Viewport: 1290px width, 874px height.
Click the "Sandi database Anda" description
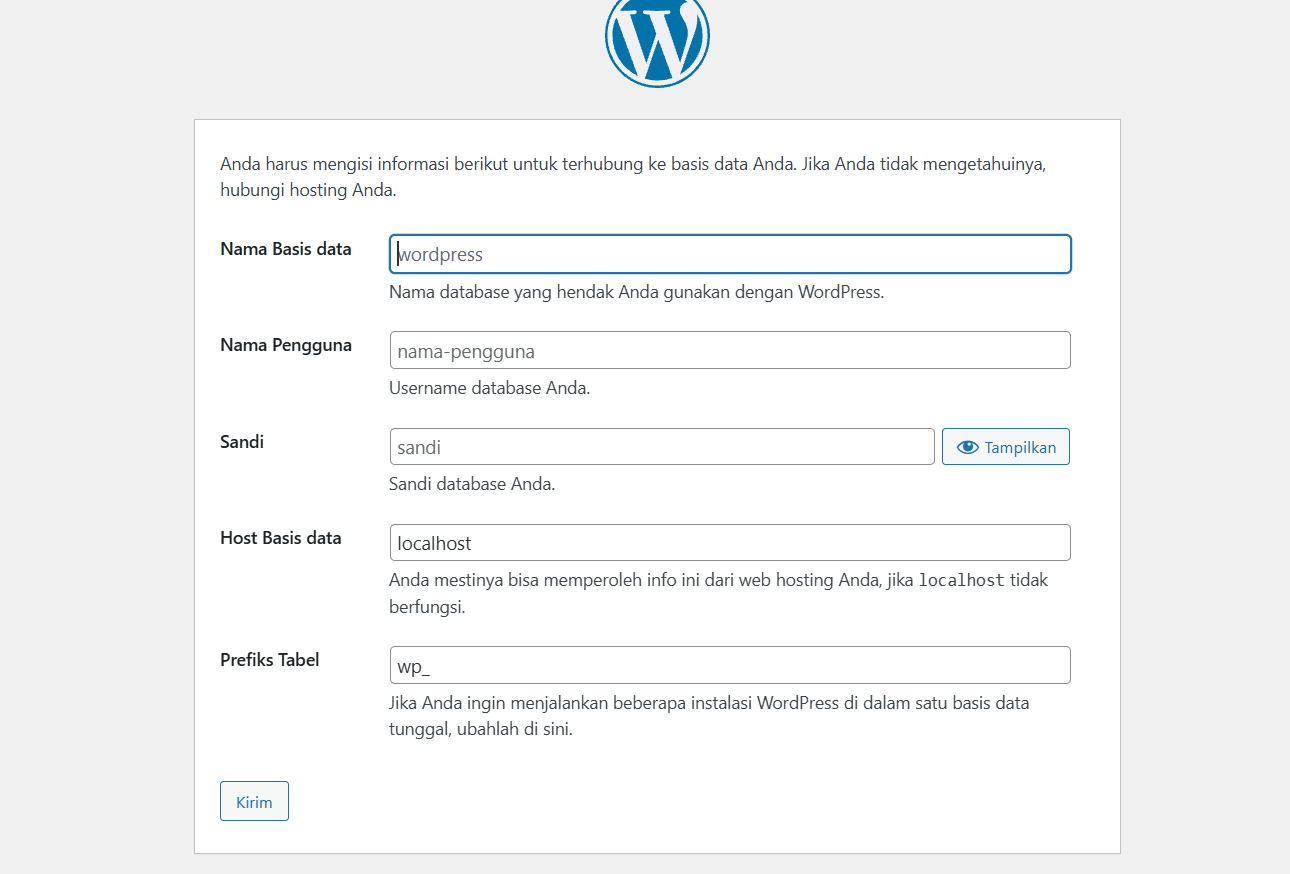coord(471,484)
